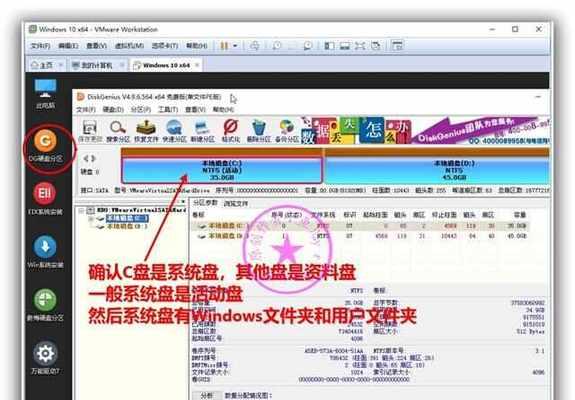Go to next disk with right arrow
This screenshot has width=575, height=400.
pyautogui.click(x=94, y=158)
